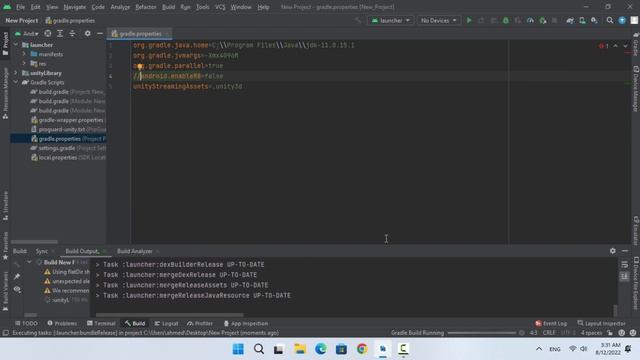This screenshot has width=640, height=360.
Task: Collapse the Gradle Scripts node
Action: click(16, 82)
